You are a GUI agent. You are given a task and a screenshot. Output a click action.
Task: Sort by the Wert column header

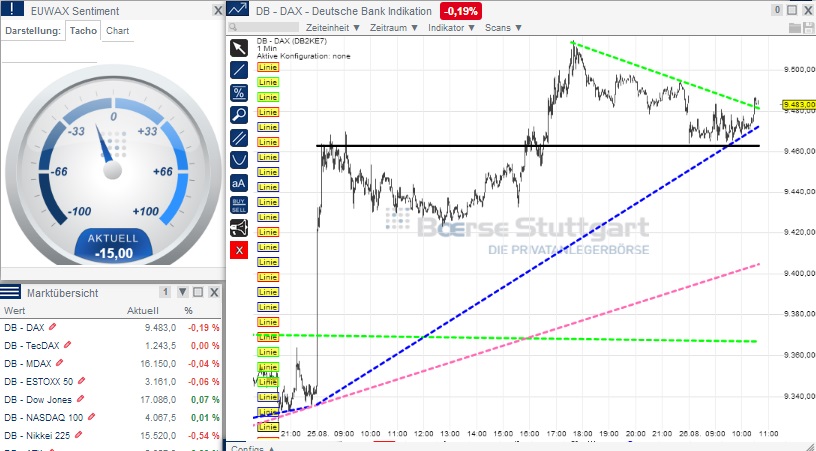tap(15, 311)
